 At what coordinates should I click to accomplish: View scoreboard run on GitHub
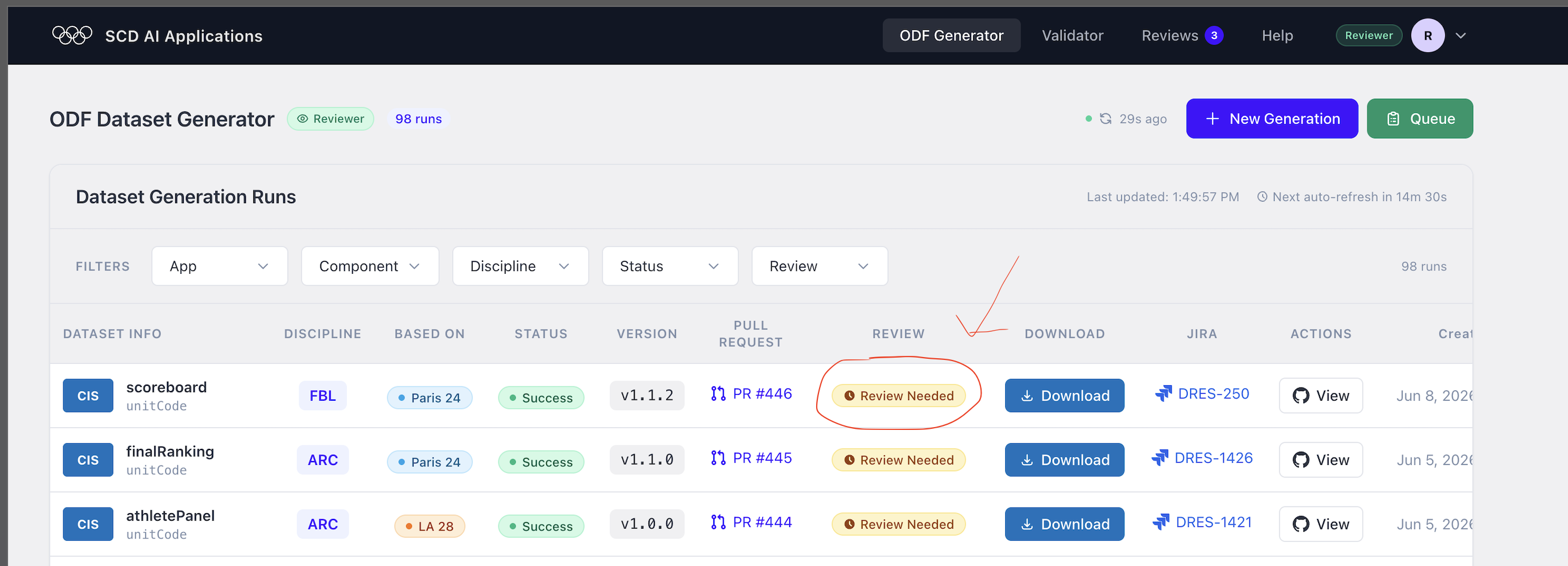coord(1320,396)
